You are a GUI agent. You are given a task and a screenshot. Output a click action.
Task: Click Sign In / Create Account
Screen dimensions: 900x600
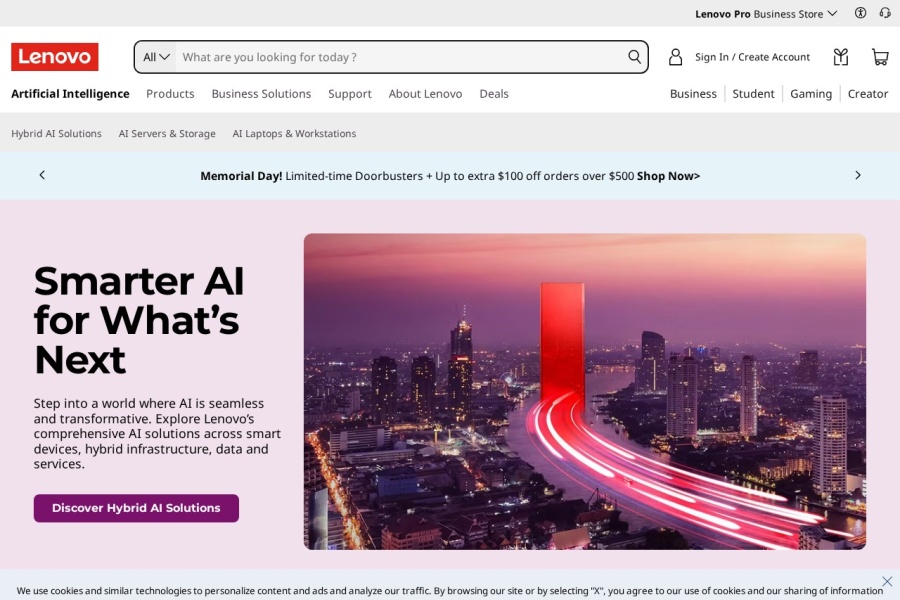(752, 57)
